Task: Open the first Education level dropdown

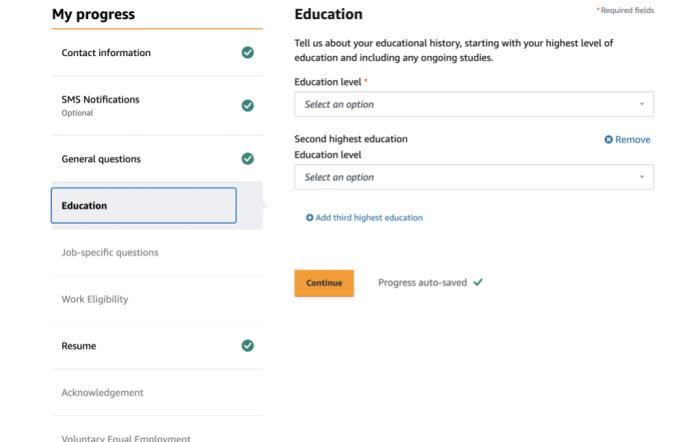Action: [473, 104]
